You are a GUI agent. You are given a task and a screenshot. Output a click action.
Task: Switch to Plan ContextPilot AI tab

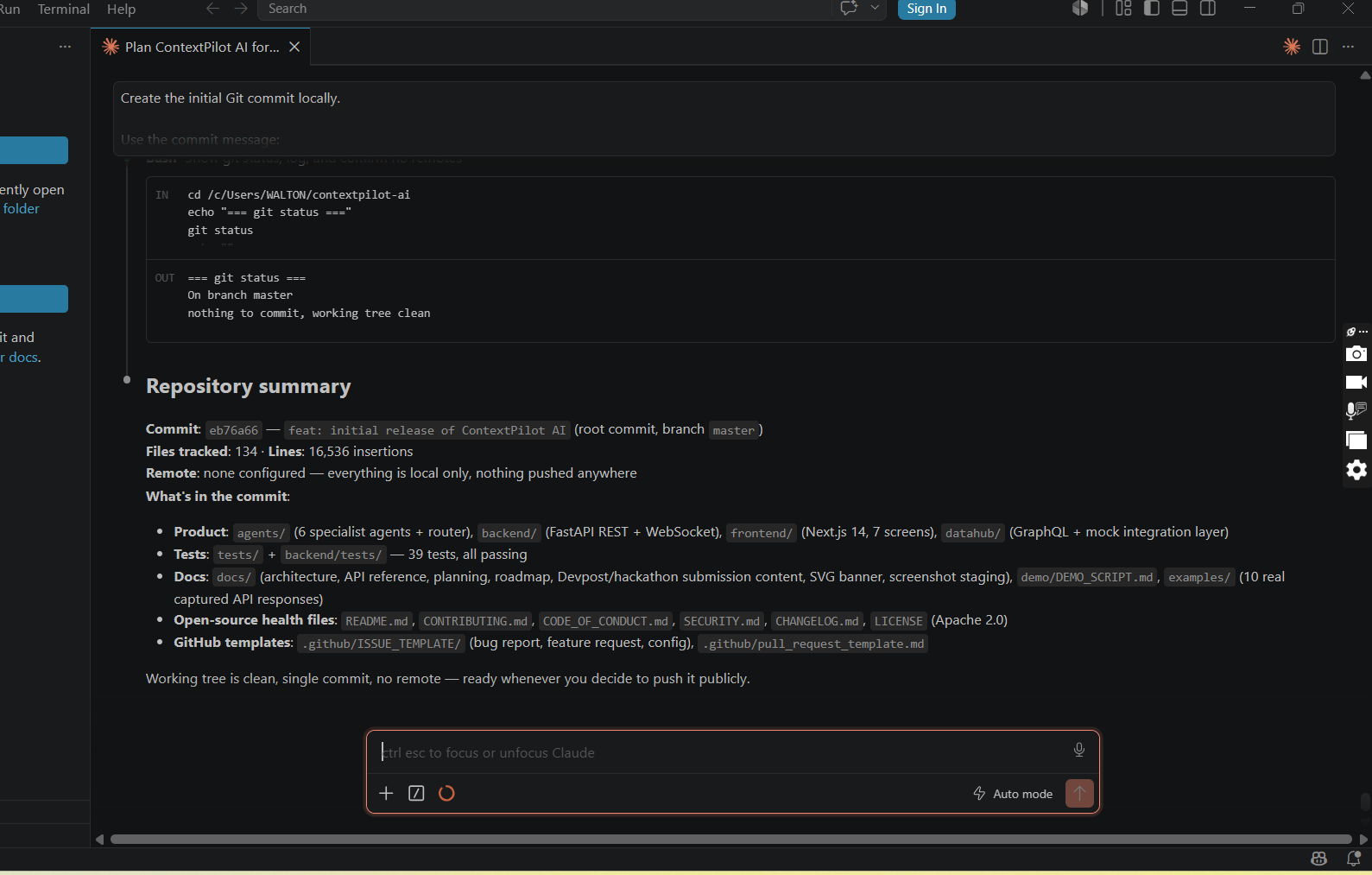202,47
